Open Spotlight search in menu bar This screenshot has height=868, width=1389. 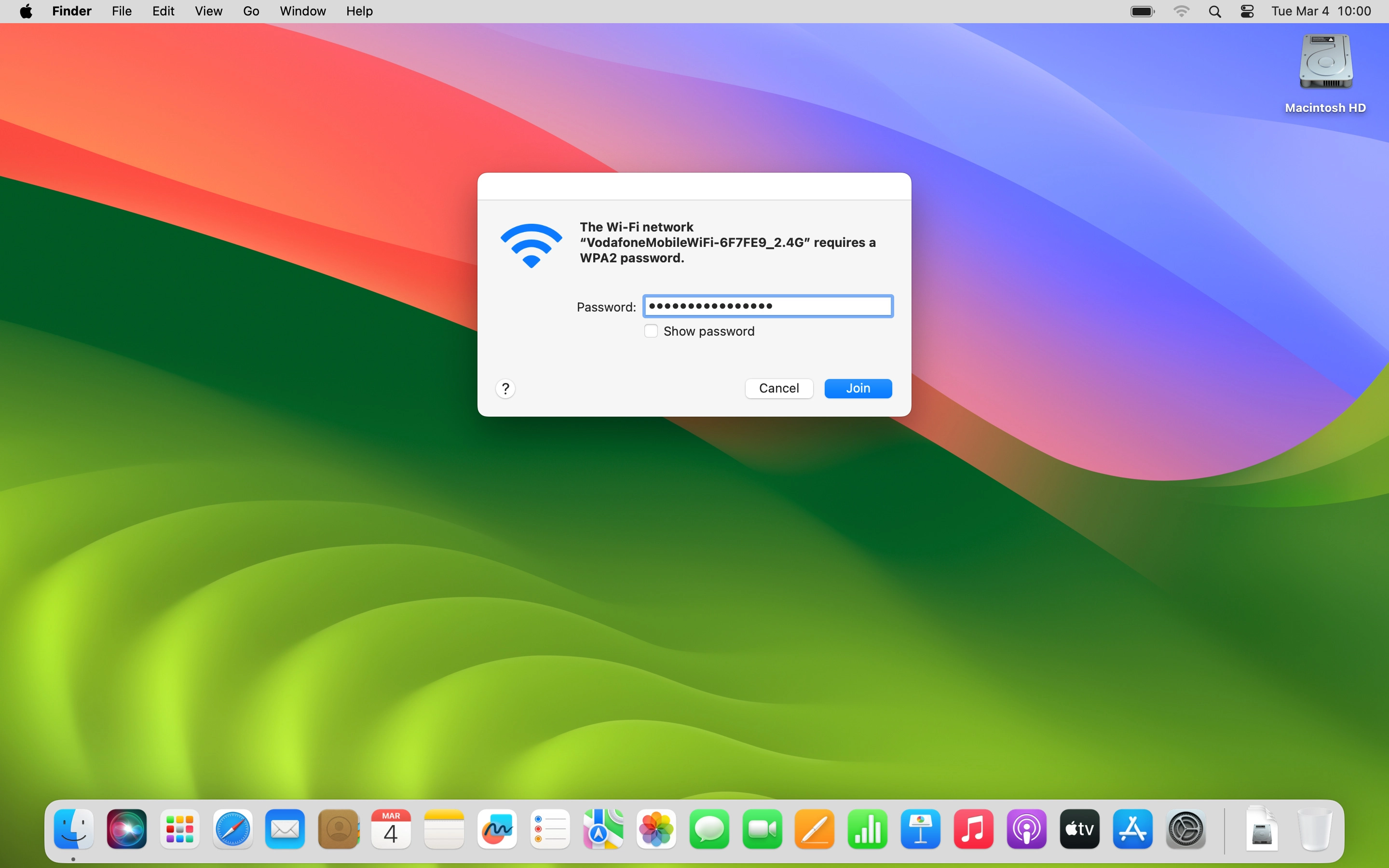click(1214, 12)
